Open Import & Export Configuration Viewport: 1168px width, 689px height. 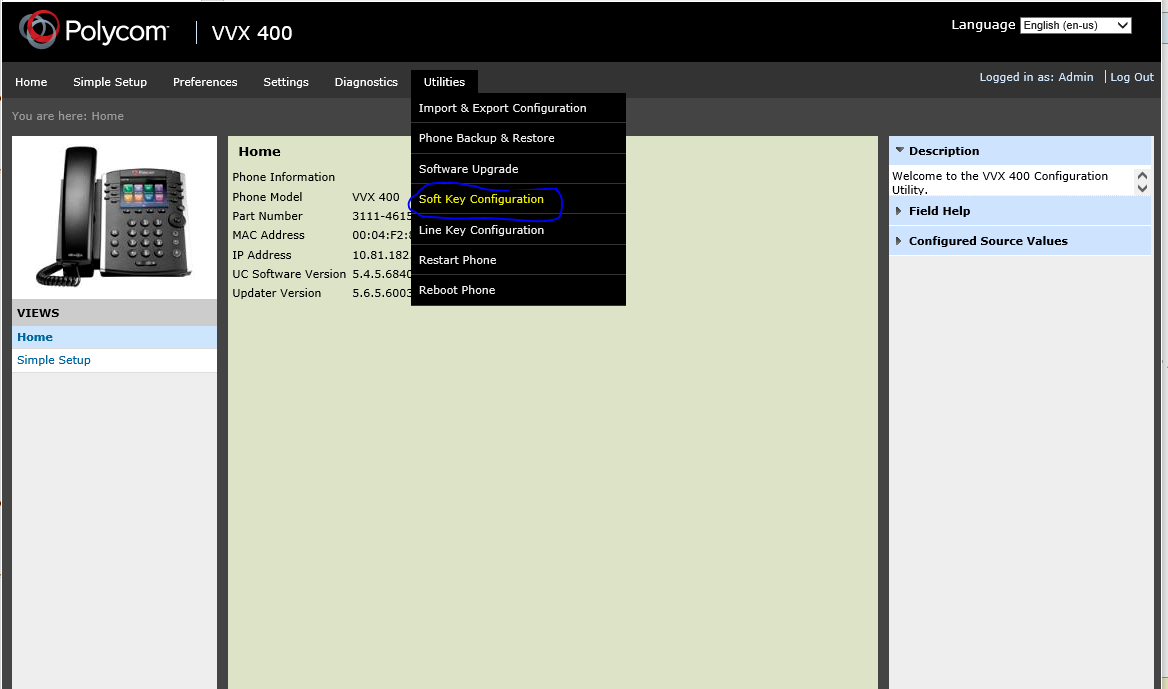(502, 108)
